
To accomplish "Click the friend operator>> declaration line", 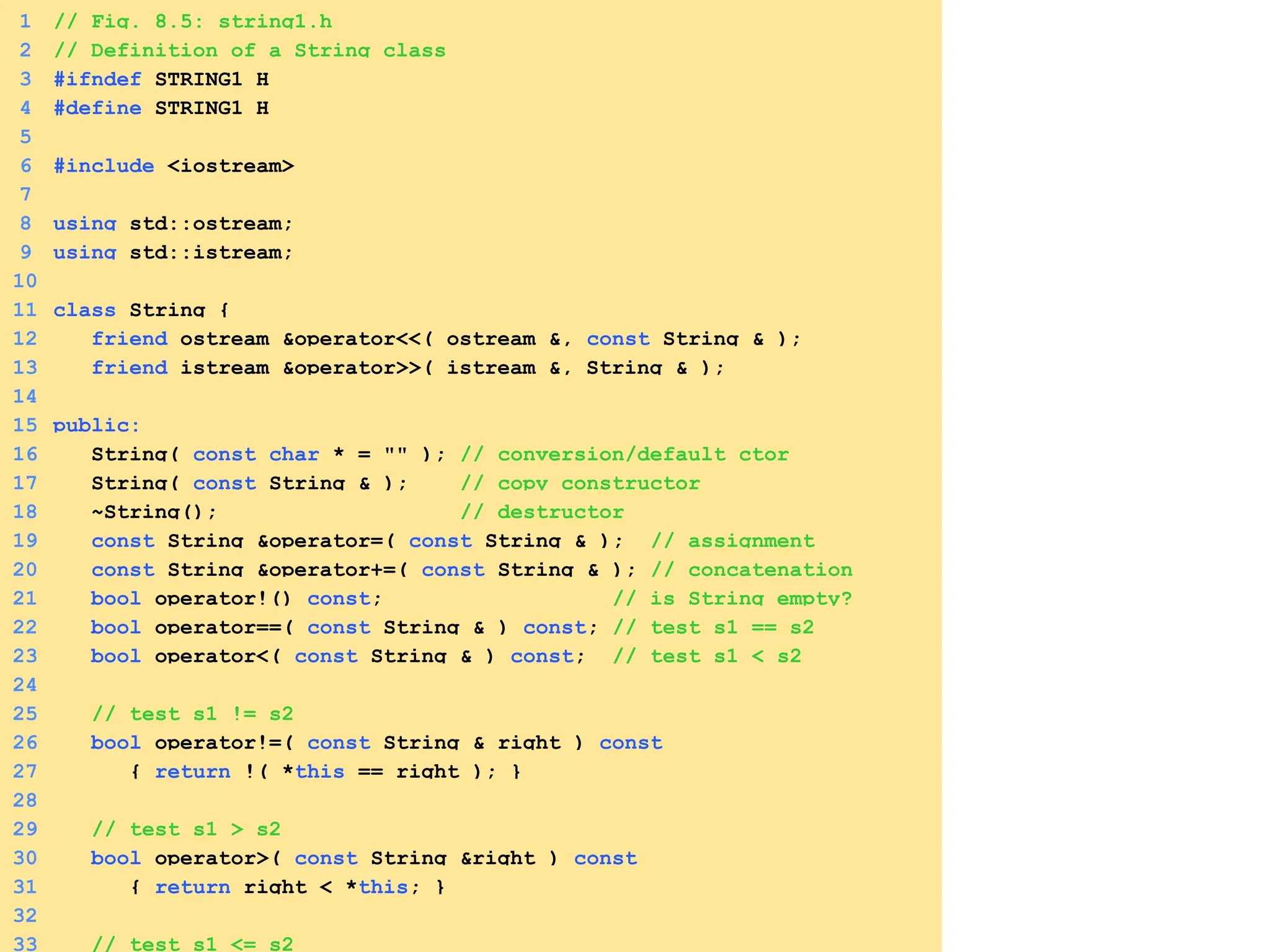I will click(x=408, y=368).
